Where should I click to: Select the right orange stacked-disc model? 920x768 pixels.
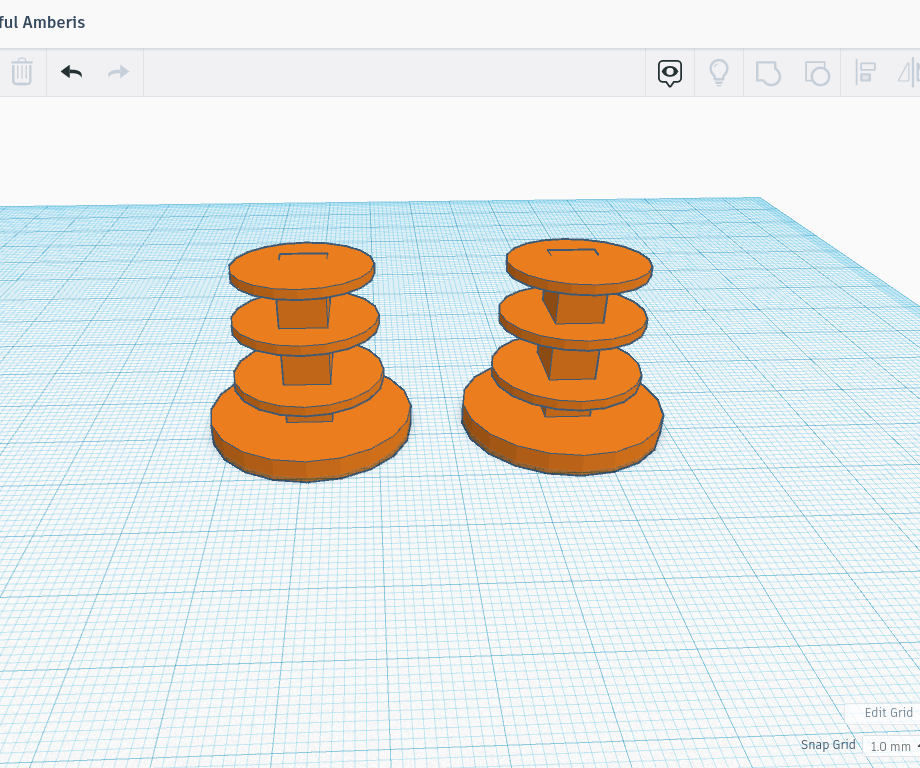point(564,357)
